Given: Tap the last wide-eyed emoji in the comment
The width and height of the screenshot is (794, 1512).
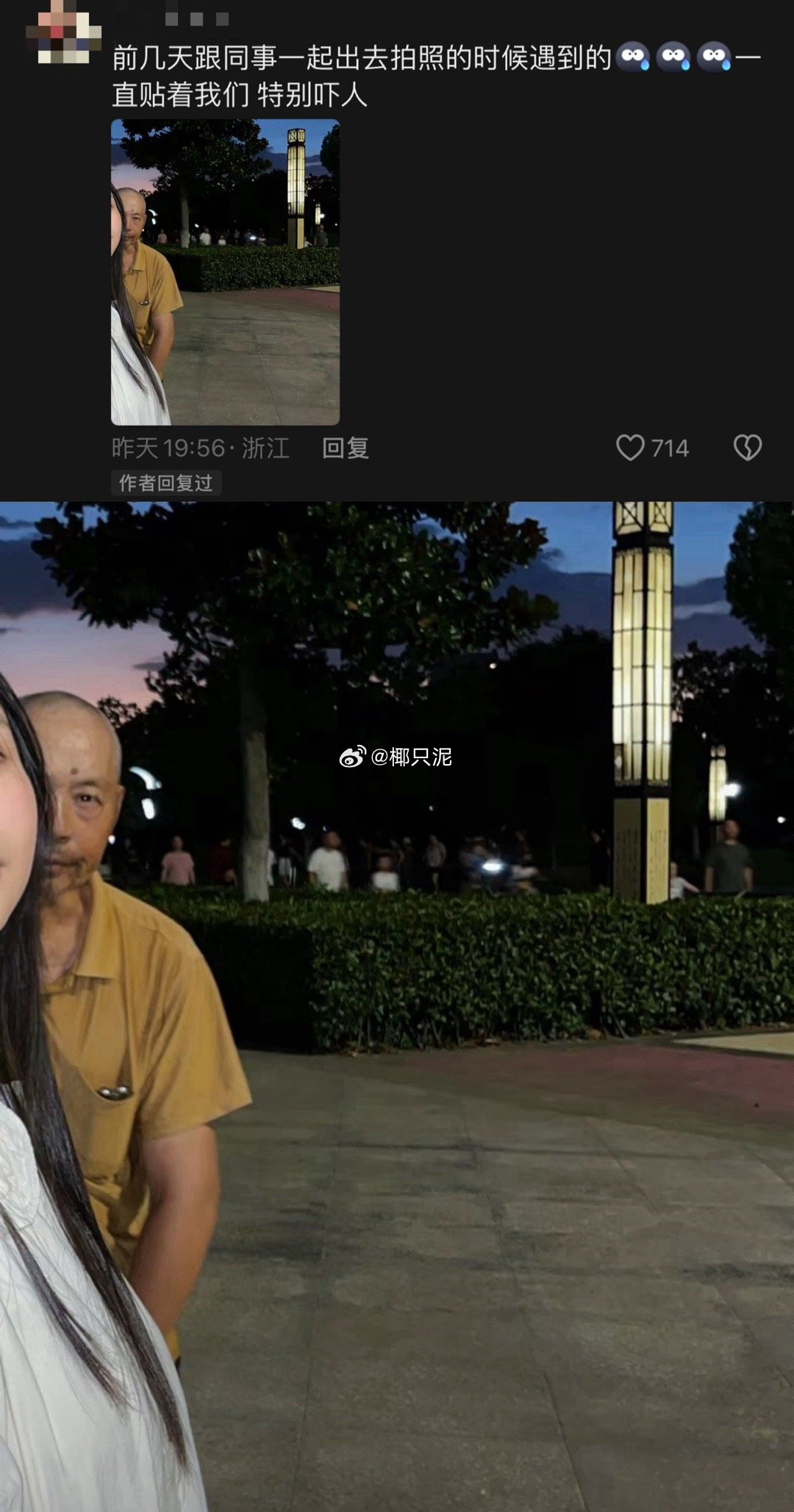Looking at the screenshot, I should pos(715,57).
